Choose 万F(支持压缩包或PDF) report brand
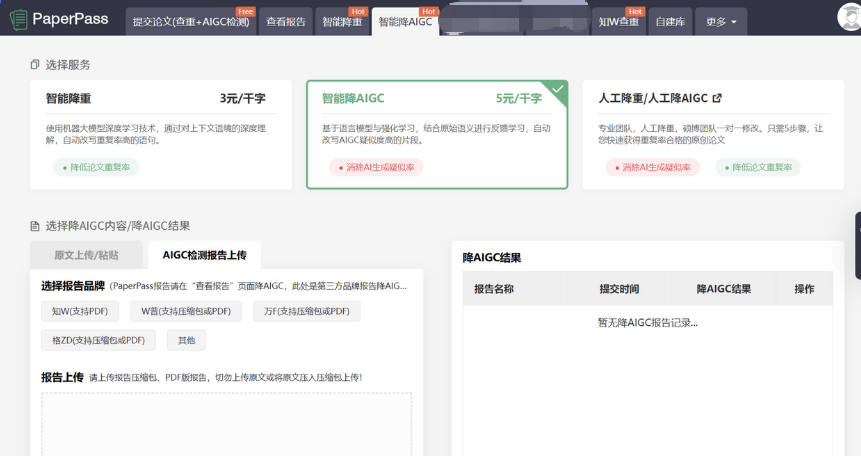861x456 pixels. pos(306,311)
